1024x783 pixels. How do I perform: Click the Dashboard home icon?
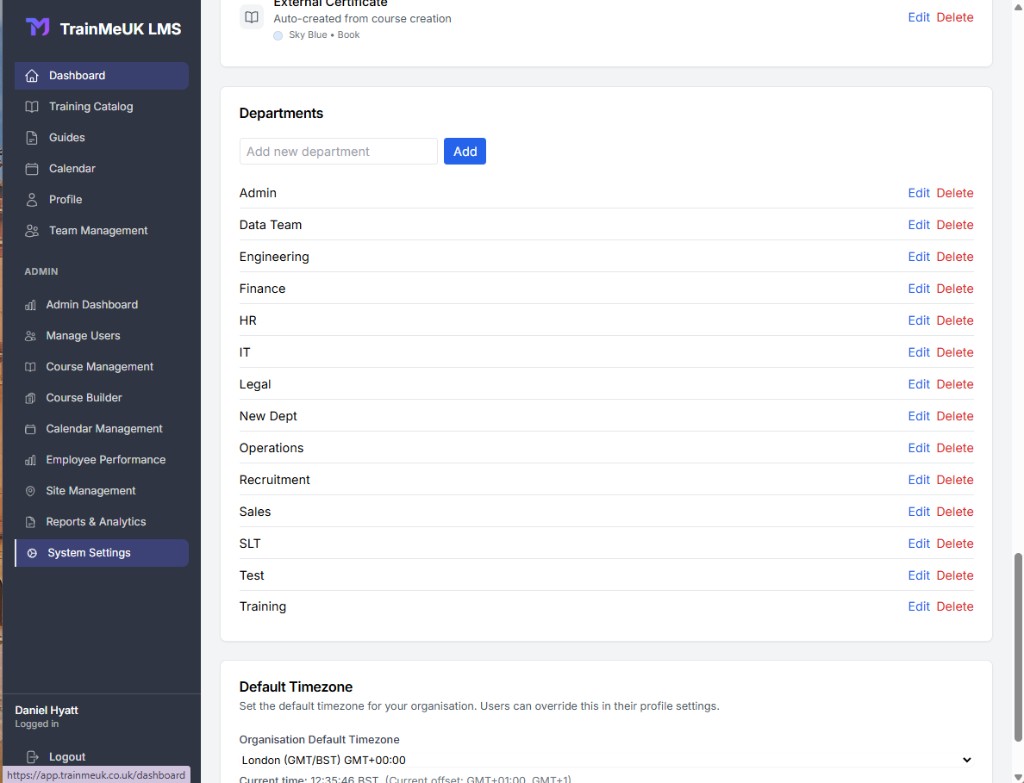coord(31,76)
